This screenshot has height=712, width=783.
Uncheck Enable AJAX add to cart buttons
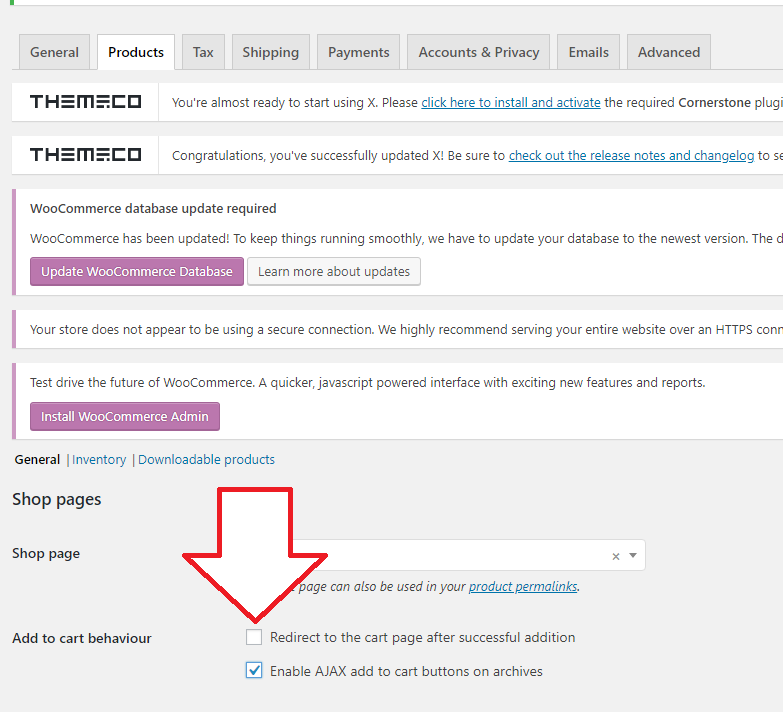tap(254, 670)
